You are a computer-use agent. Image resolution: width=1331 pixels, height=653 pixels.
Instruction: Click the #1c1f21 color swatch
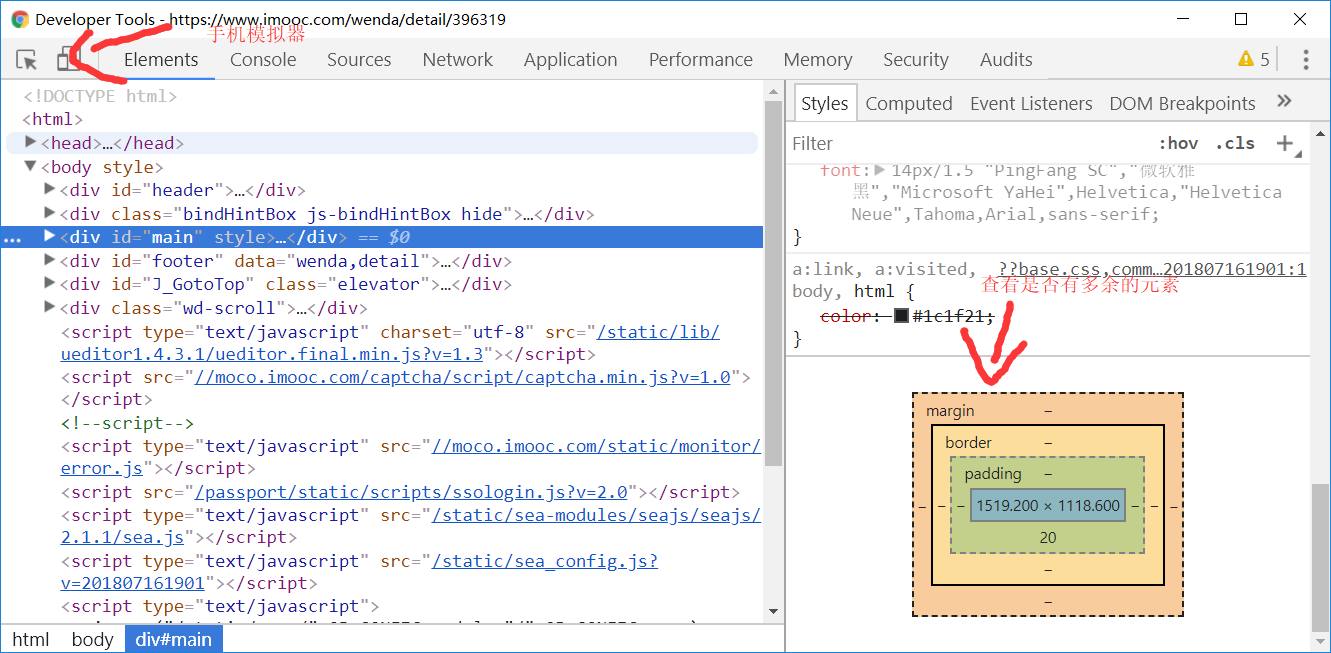[x=901, y=316]
